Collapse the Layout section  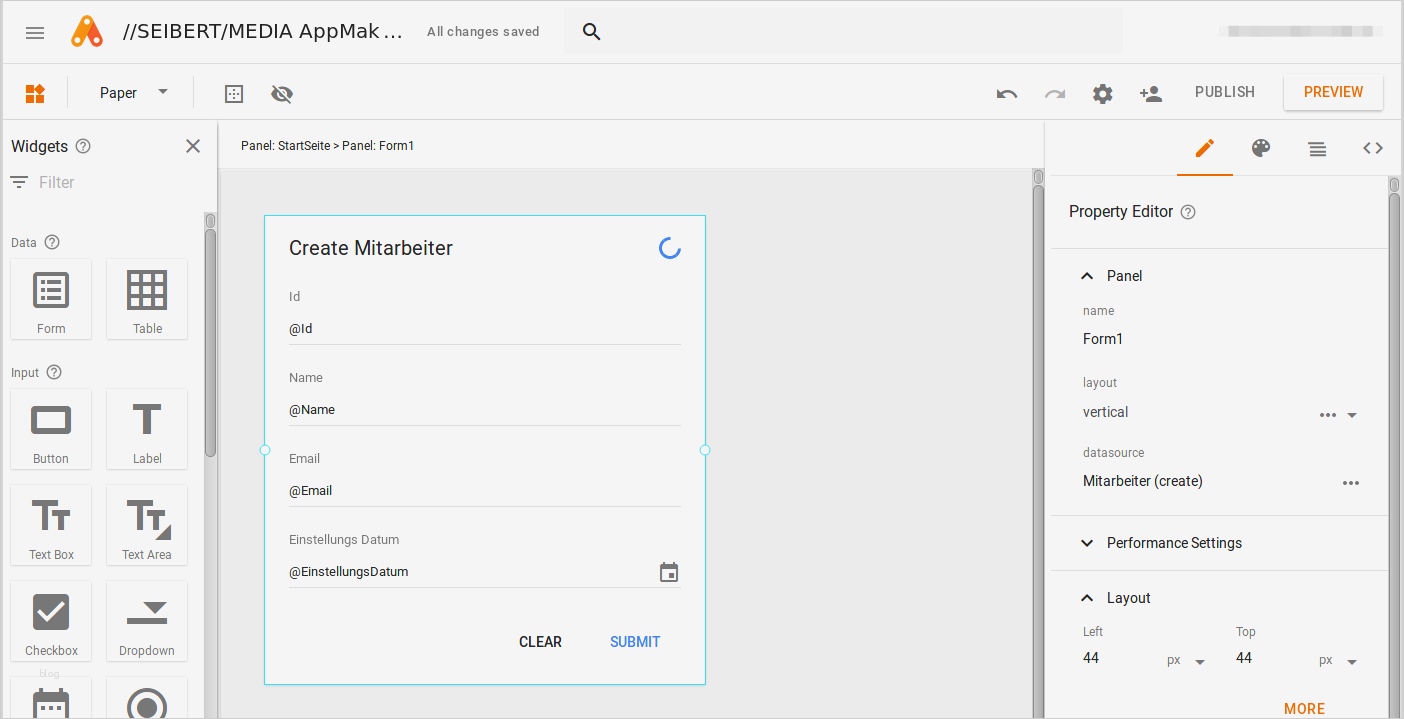pyautogui.click(x=1087, y=598)
